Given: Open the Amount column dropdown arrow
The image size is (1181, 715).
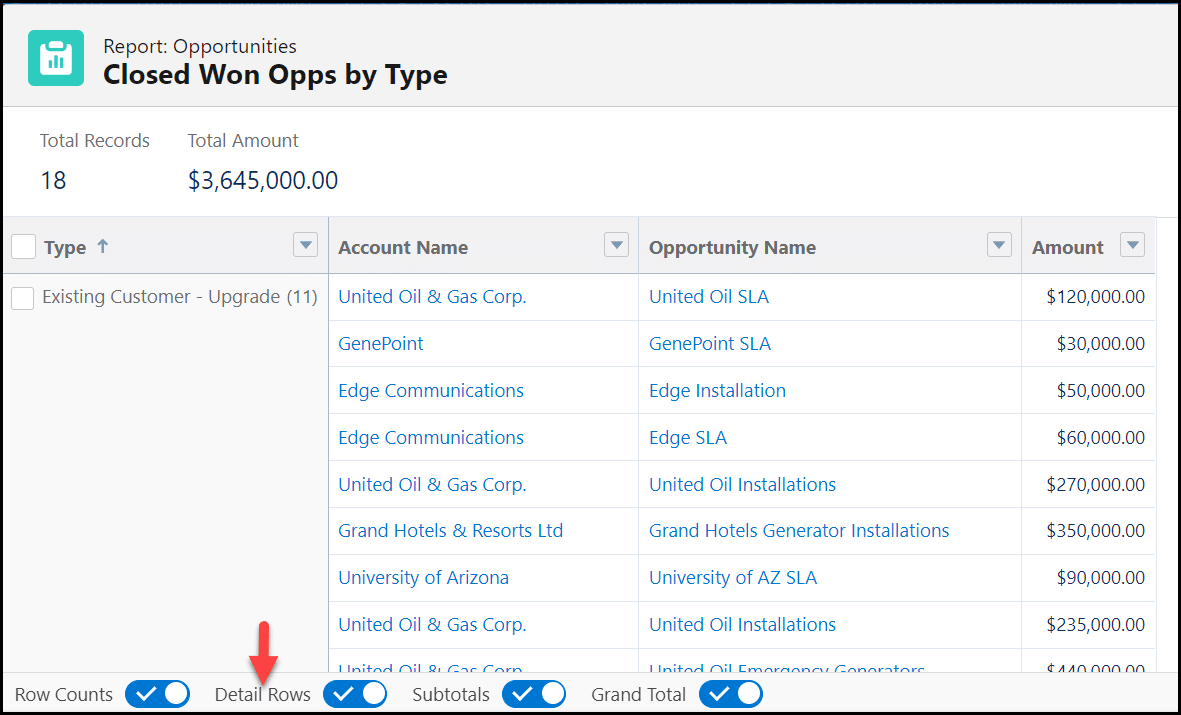Looking at the screenshot, I should point(1132,245).
